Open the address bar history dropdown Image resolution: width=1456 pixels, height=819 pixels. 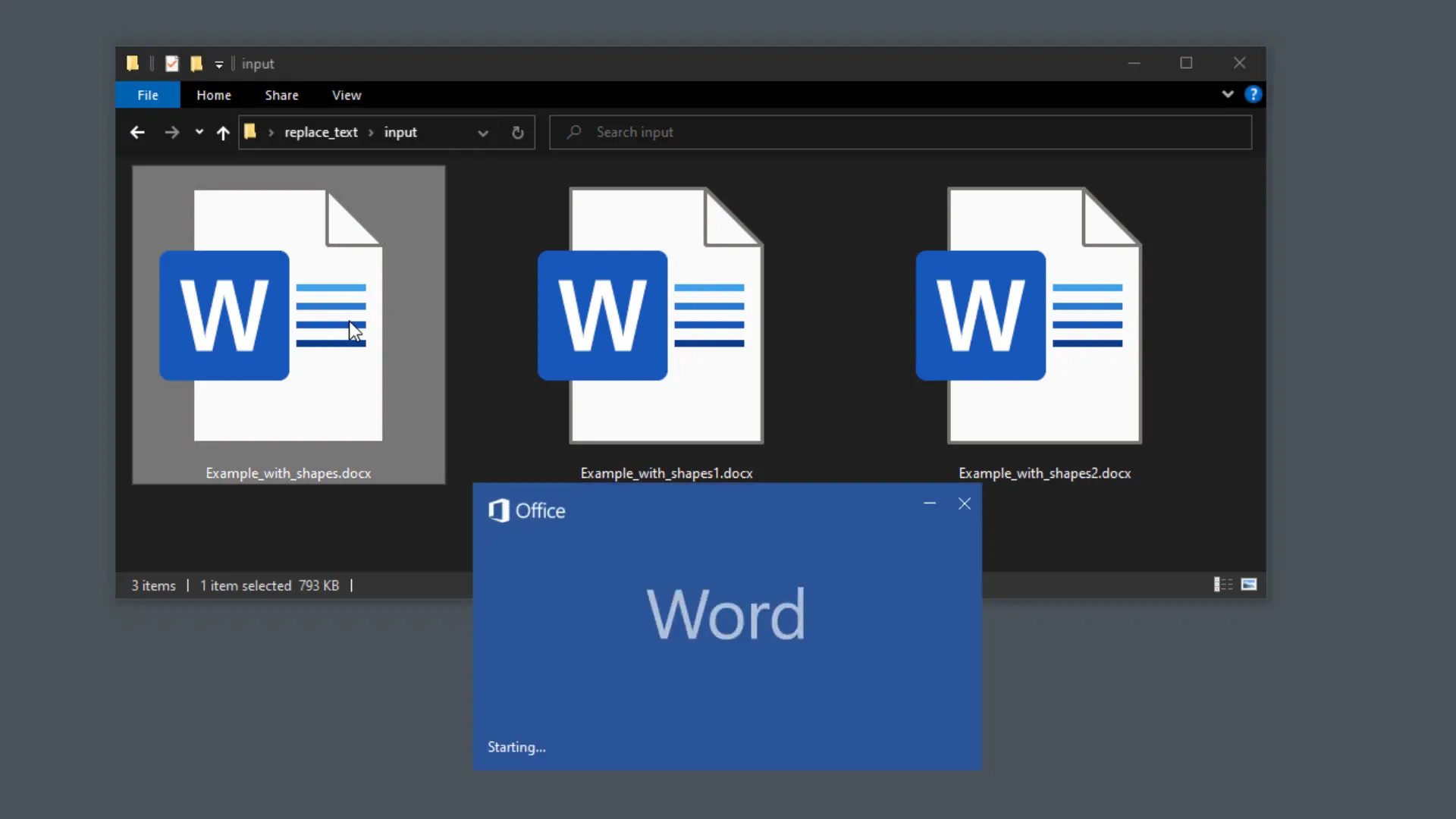(x=483, y=132)
